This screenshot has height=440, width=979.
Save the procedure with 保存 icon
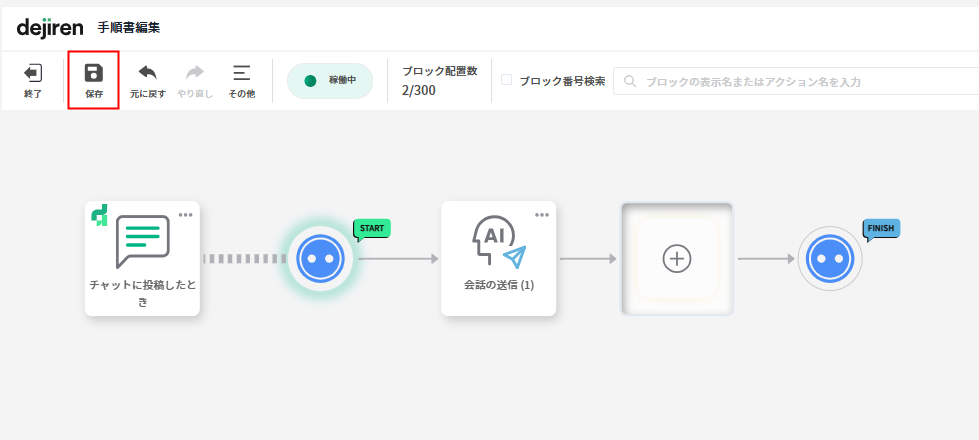pos(94,74)
